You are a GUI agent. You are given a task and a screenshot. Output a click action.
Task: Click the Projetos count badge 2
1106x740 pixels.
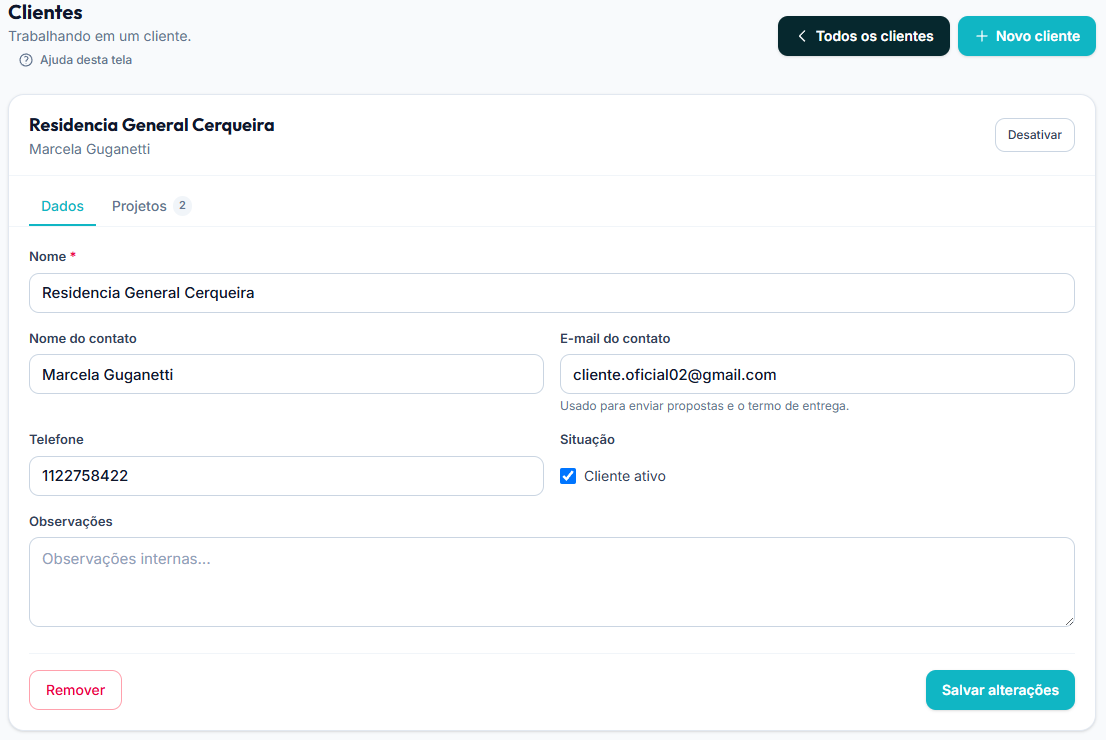click(x=182, y=205)
